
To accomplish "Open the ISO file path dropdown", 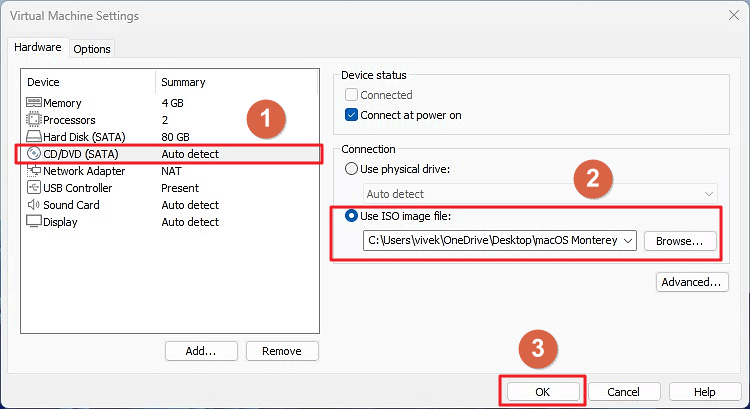I will [x=627, y=241].
